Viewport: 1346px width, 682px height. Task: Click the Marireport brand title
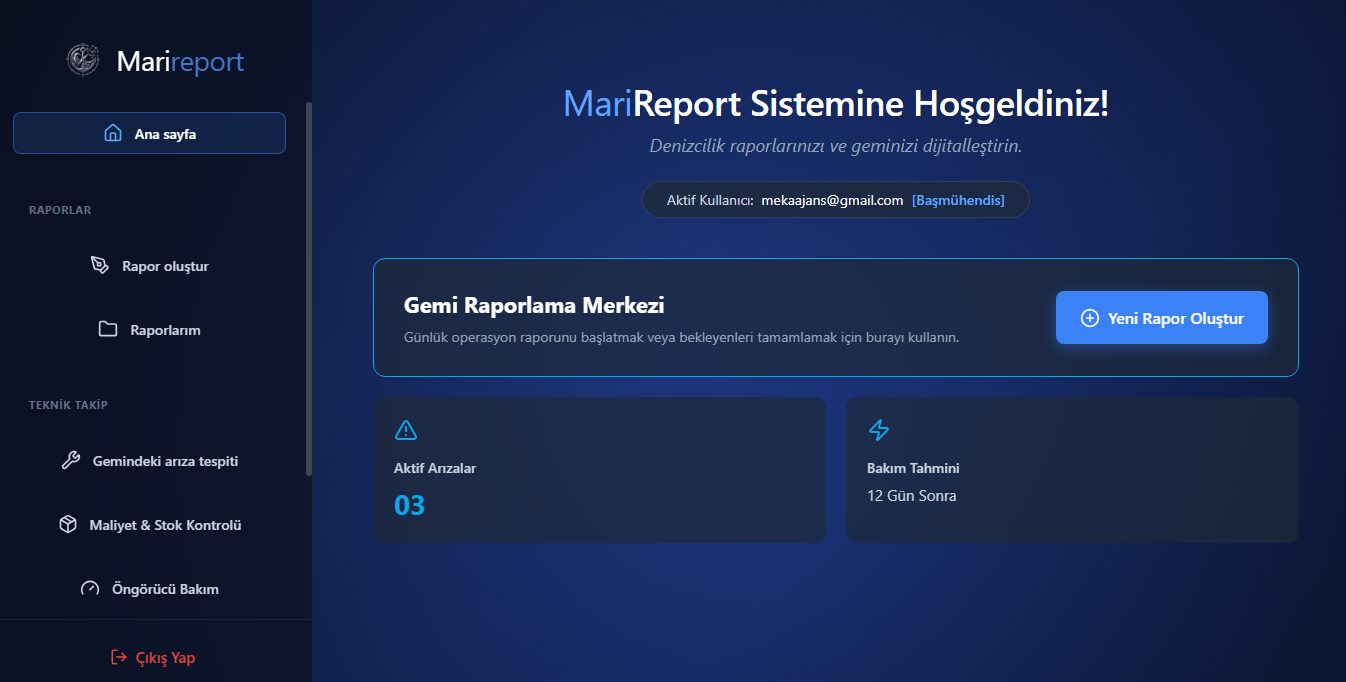point(180,61)
